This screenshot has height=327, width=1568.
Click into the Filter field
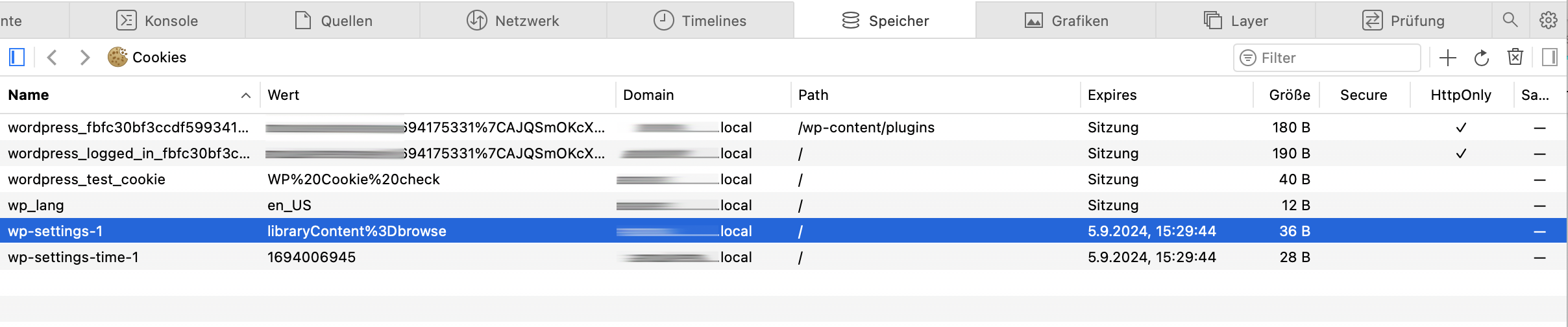click(1337, 58)
